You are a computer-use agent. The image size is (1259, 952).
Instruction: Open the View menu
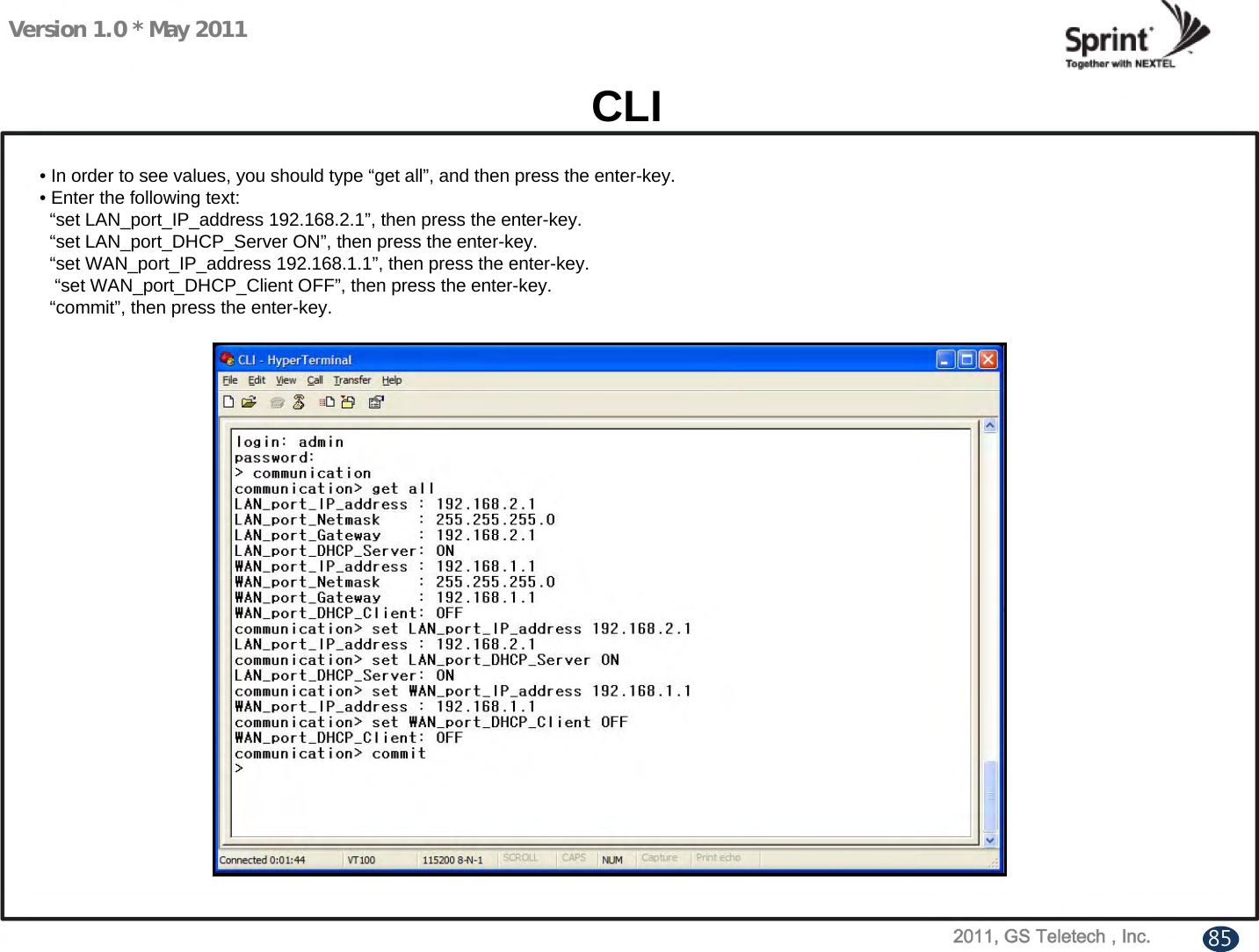point(286,380)
